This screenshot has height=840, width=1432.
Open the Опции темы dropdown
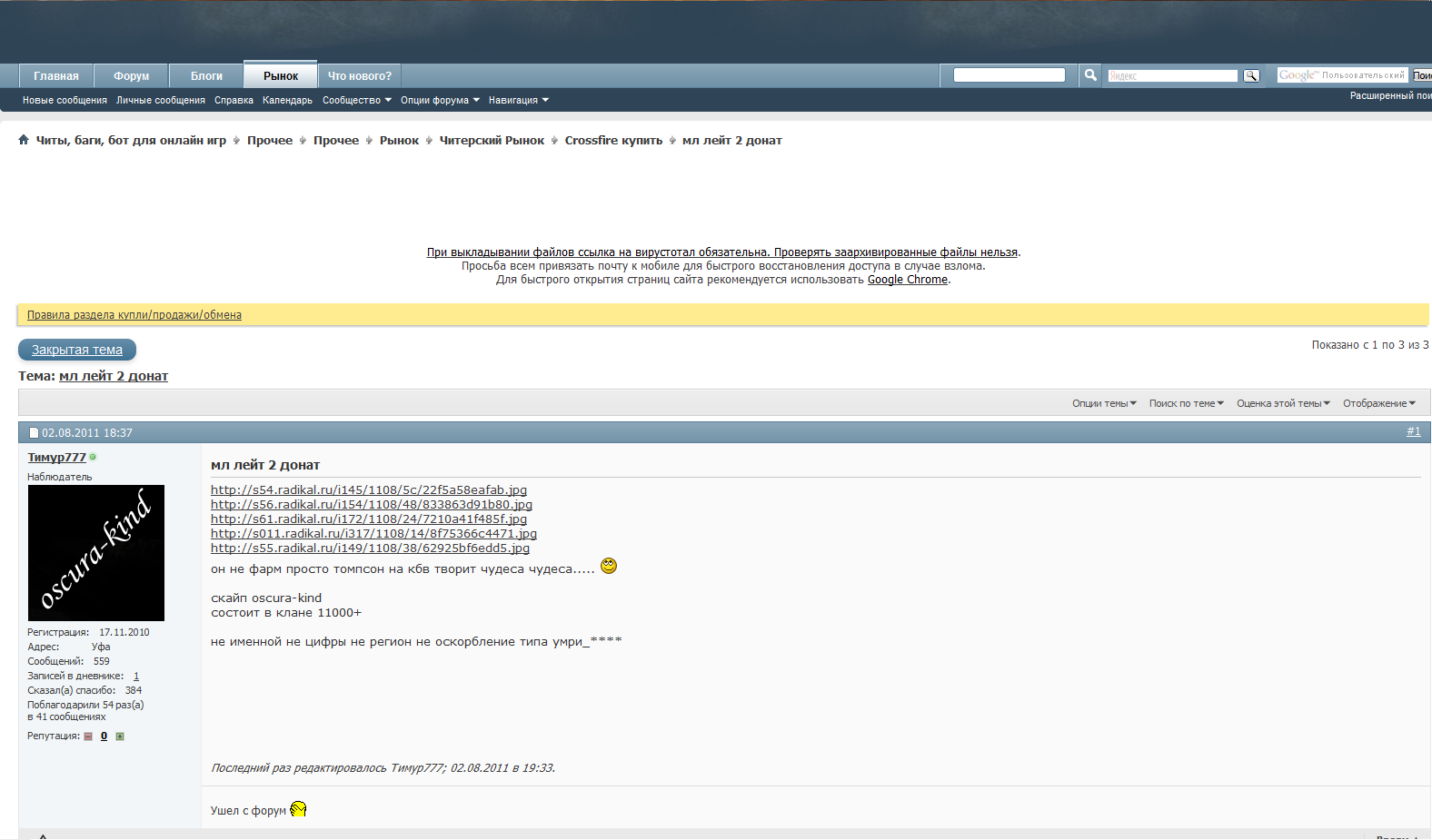(1104, 403)
